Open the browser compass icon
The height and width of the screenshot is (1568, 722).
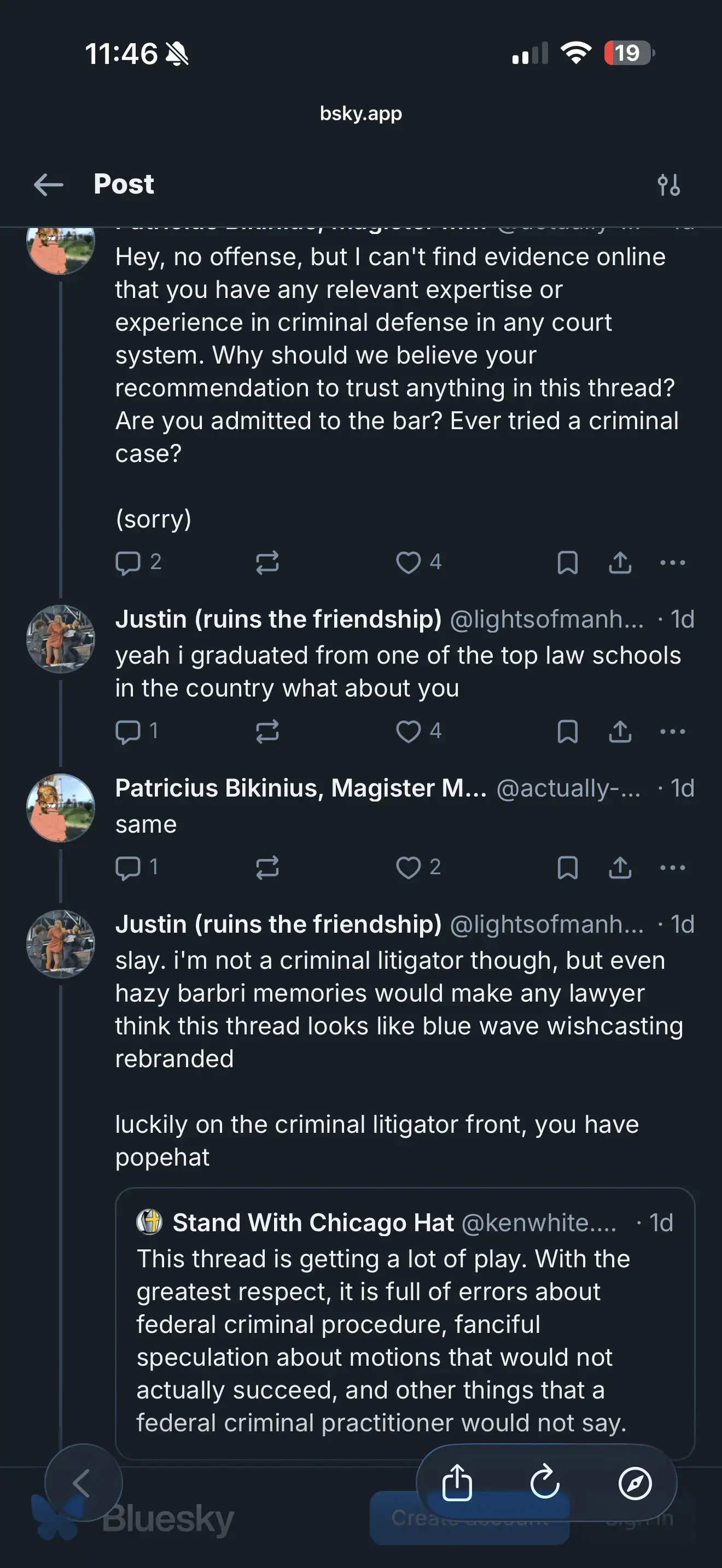[x=635, y=1483]
